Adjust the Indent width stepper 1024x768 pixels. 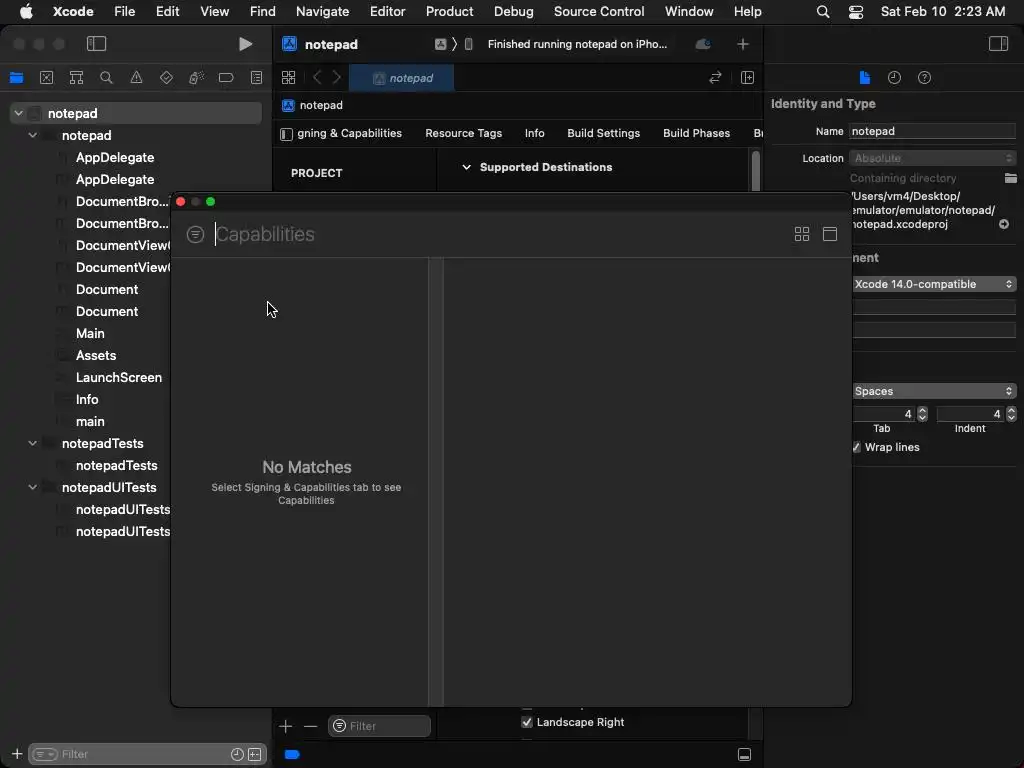click(1011, 414)
